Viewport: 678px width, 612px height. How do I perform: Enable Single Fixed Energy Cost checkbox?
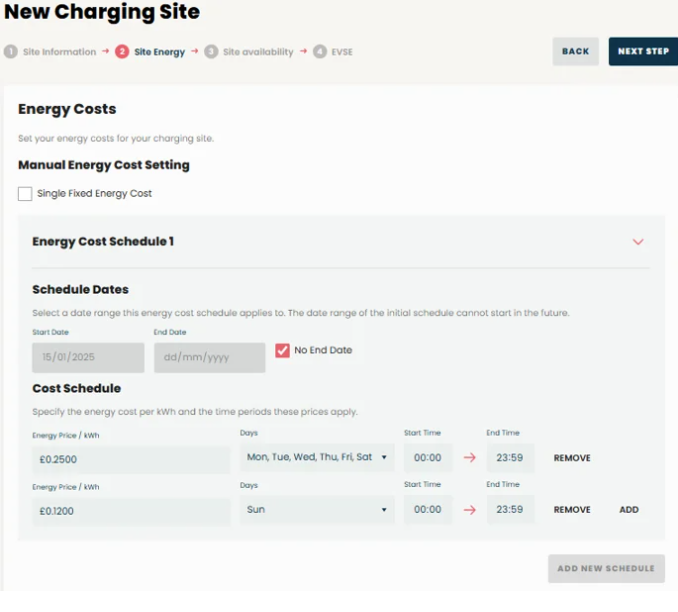[x=25, y=194]
